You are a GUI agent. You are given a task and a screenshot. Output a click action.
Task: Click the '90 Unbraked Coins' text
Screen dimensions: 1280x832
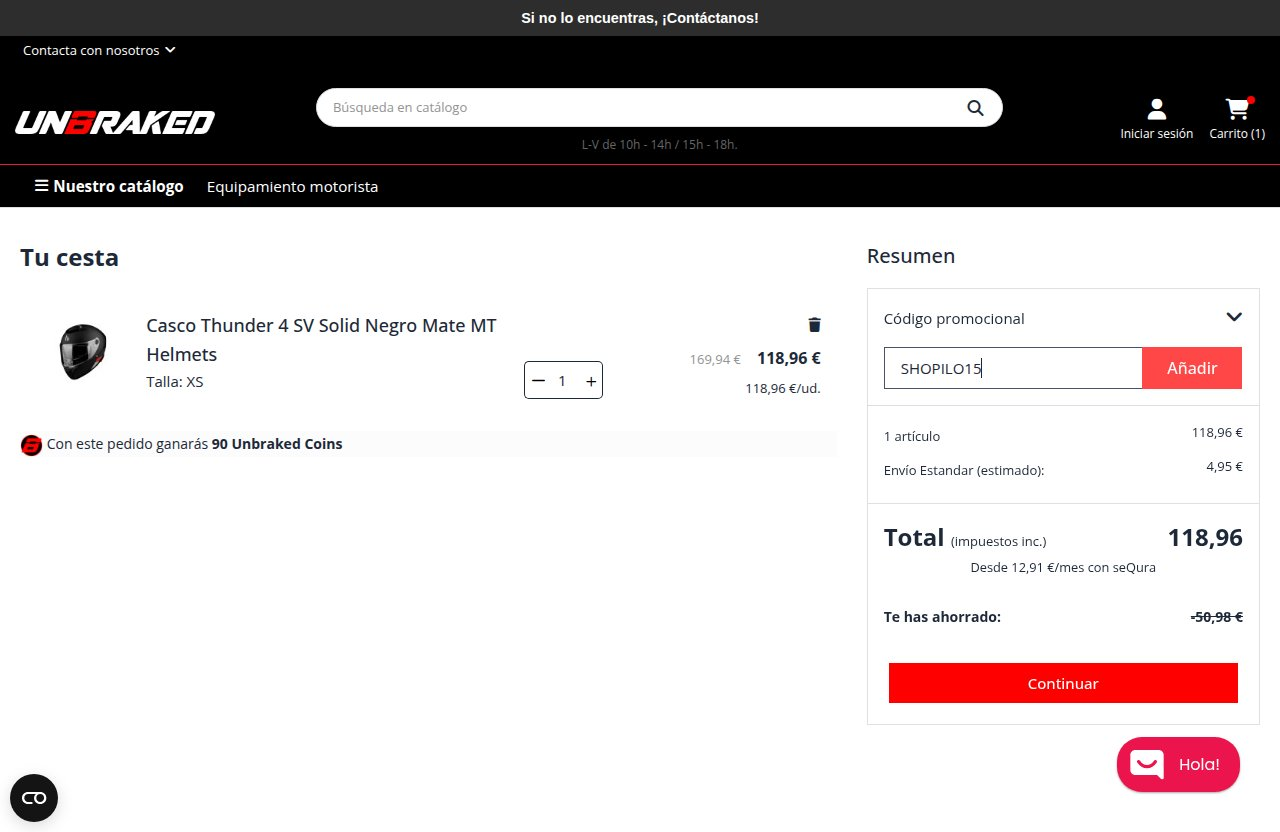[277, 444]
